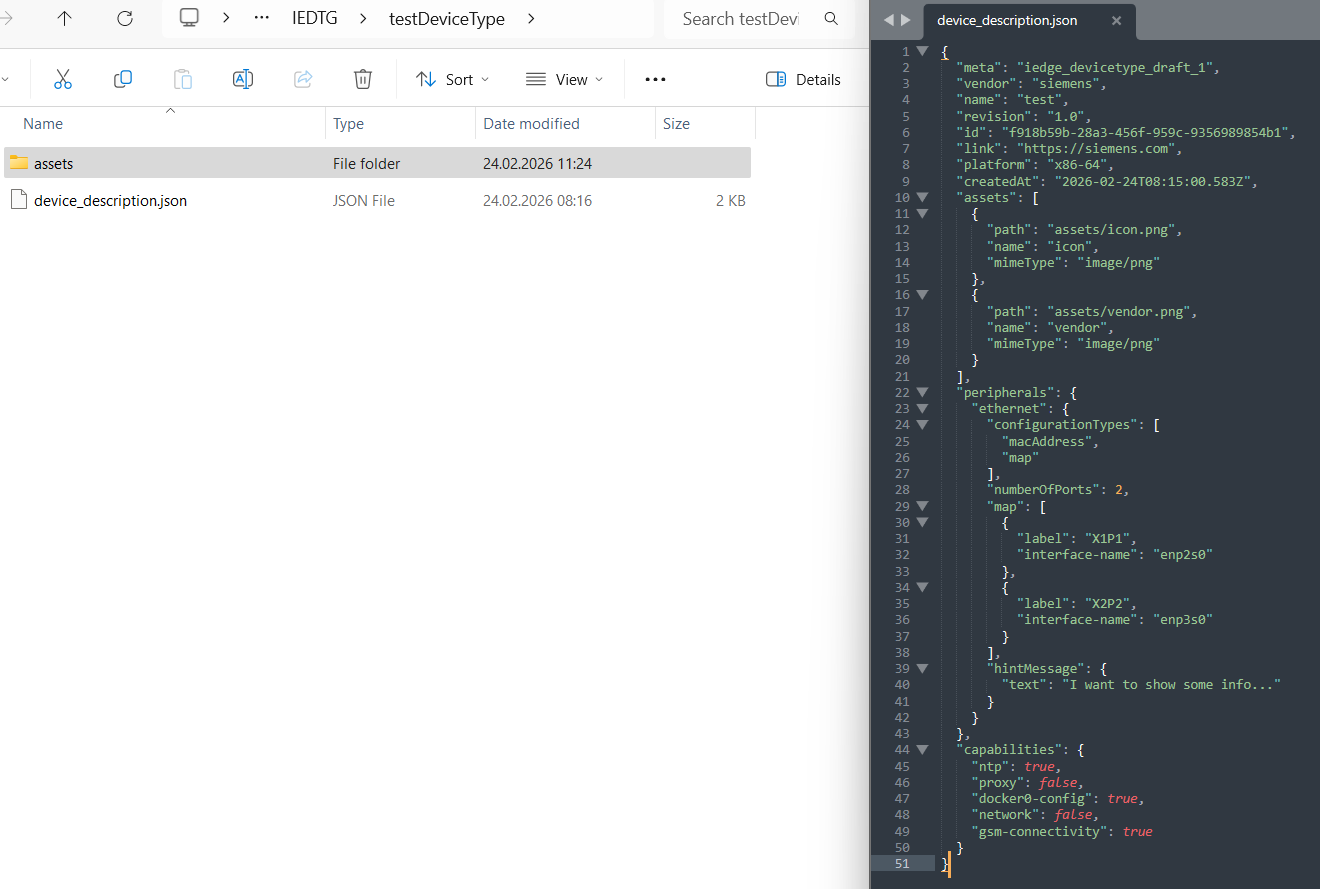1320x889 pixels.
Task: Click the search magnifier icon
Action: click(831, 18)
